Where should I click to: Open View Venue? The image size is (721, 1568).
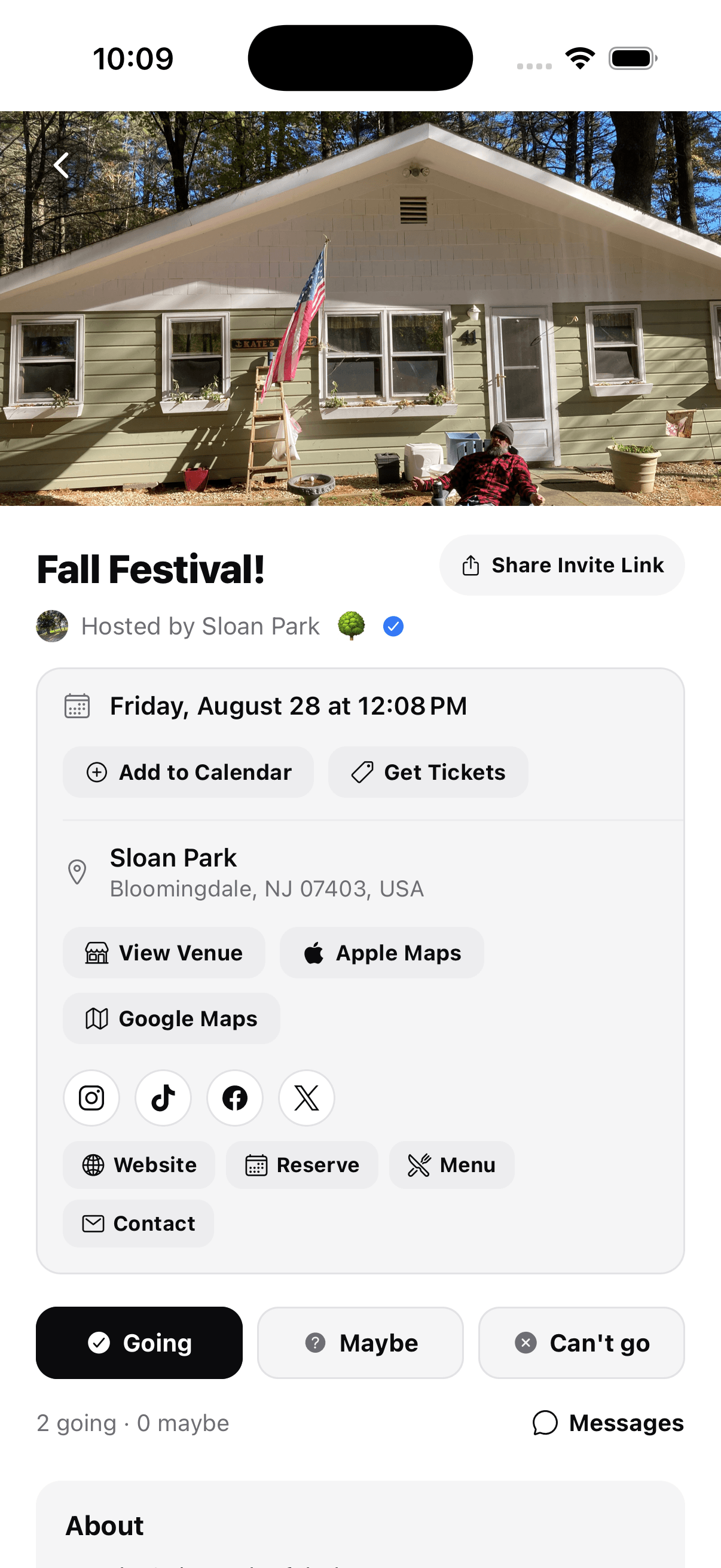(164, 952)
